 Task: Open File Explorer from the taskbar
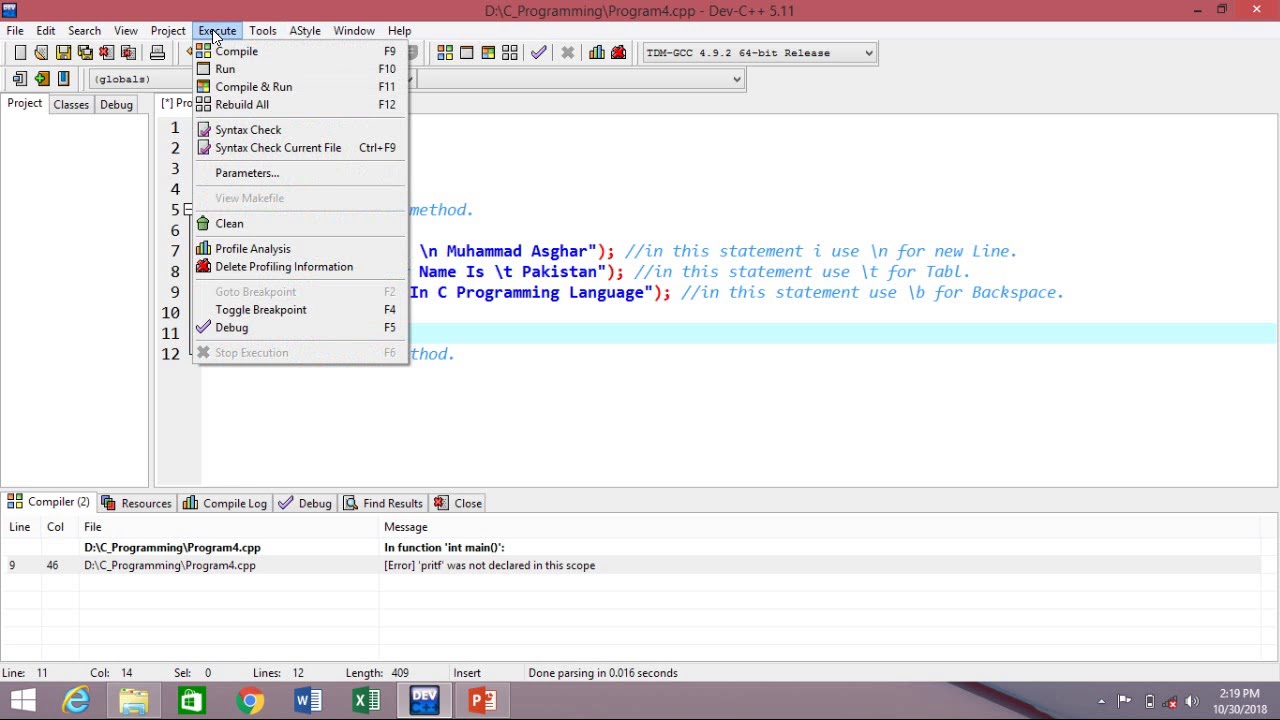tap(134, 701)
